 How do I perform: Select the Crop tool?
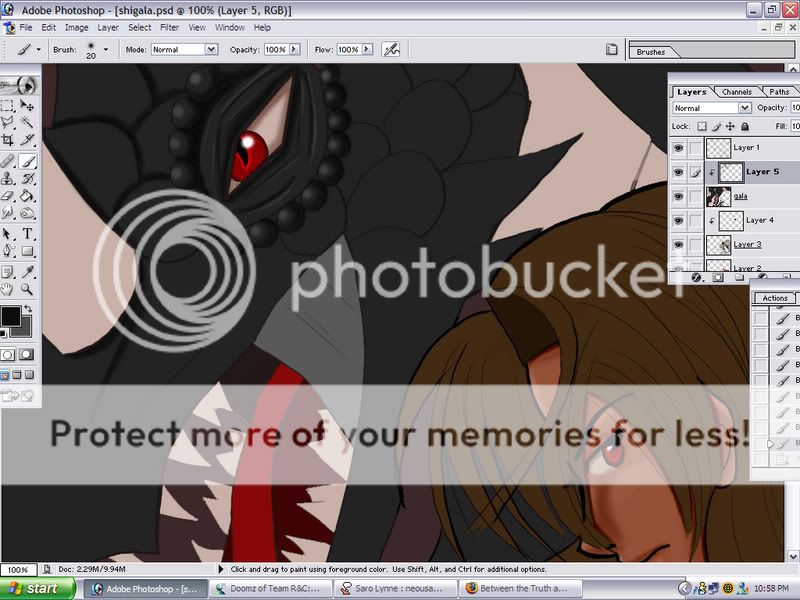tap(8, 139)
